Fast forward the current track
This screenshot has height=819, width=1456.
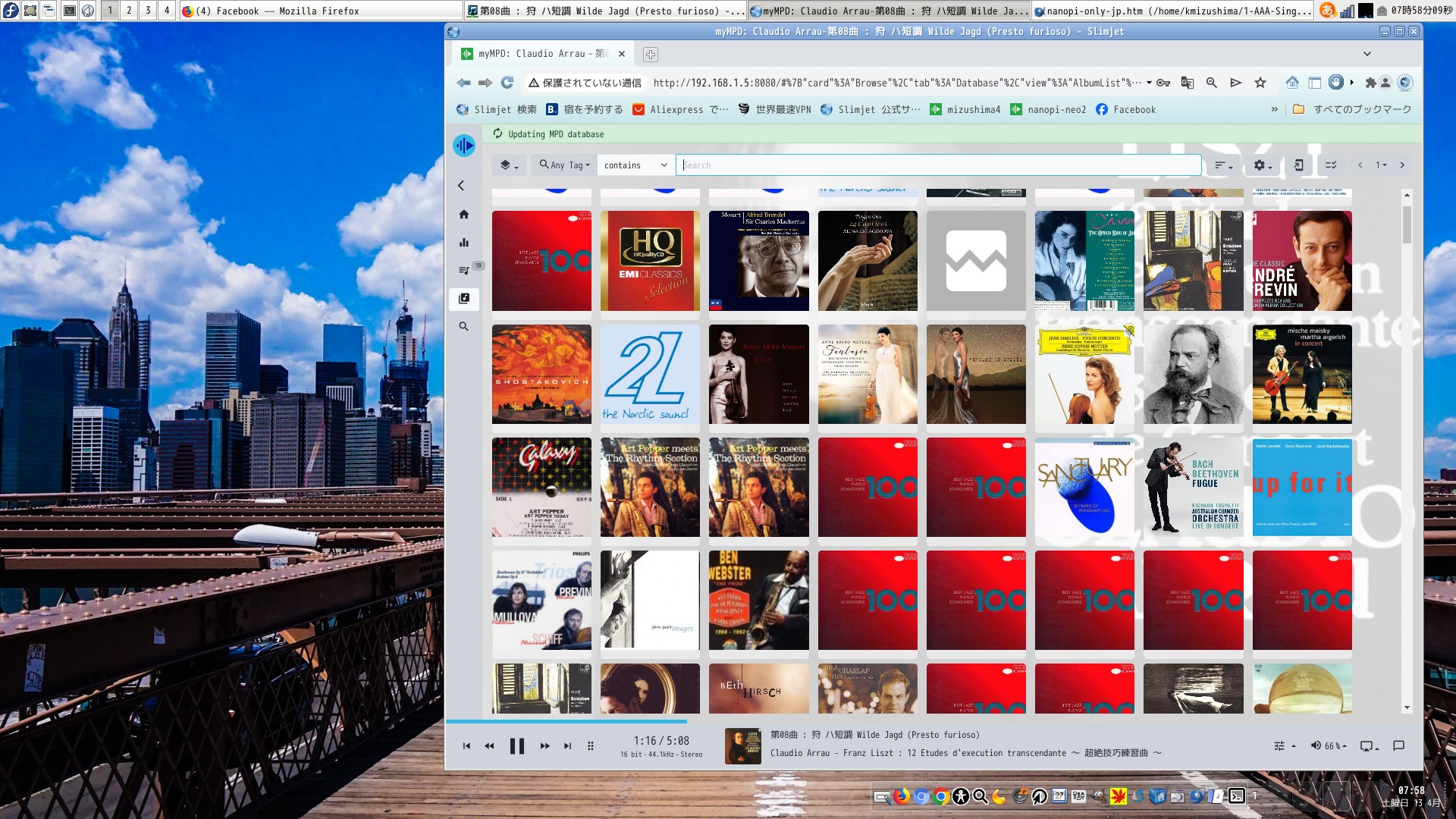pos(544,746)
